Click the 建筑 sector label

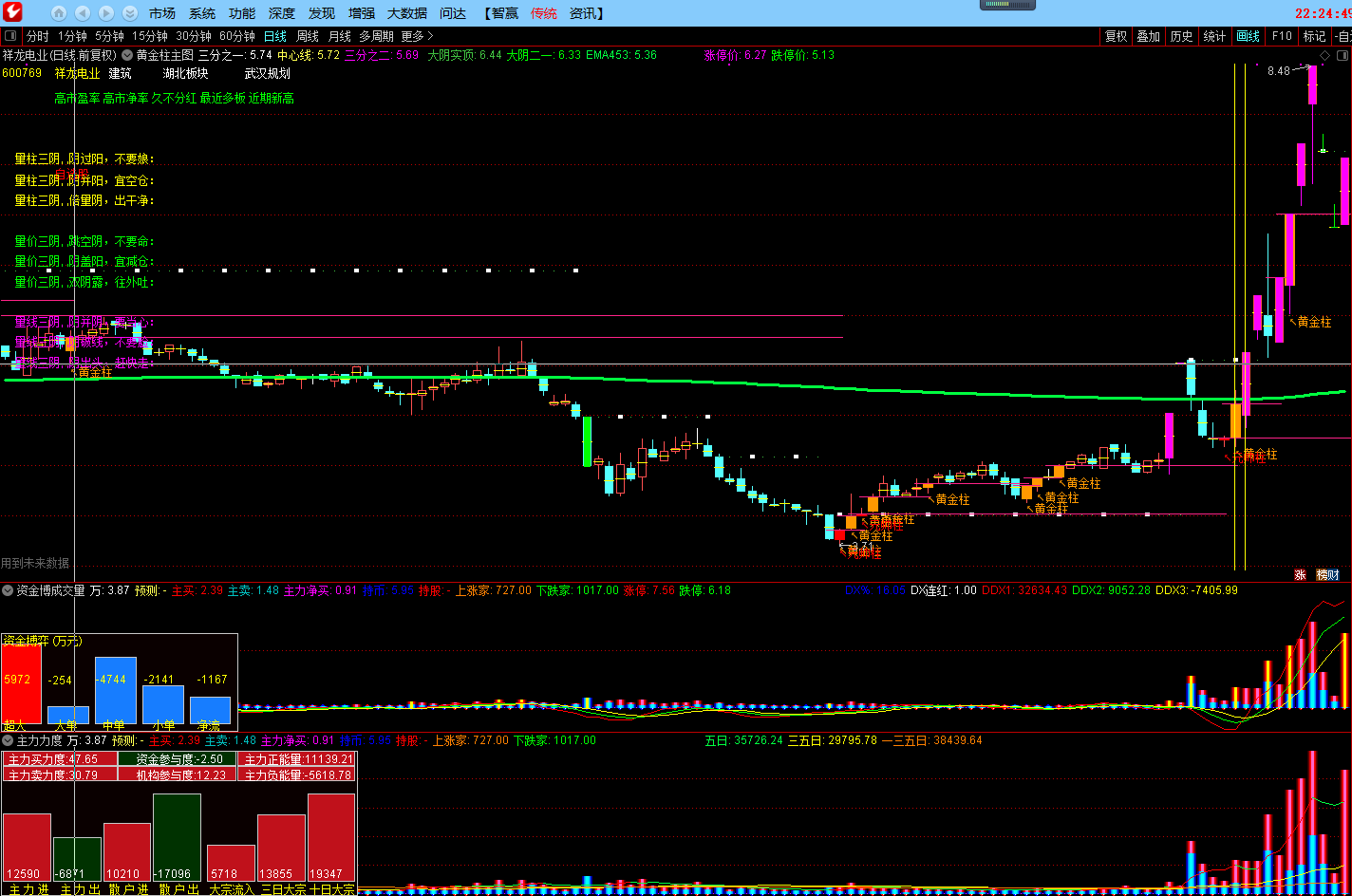[x=121, y=73]
